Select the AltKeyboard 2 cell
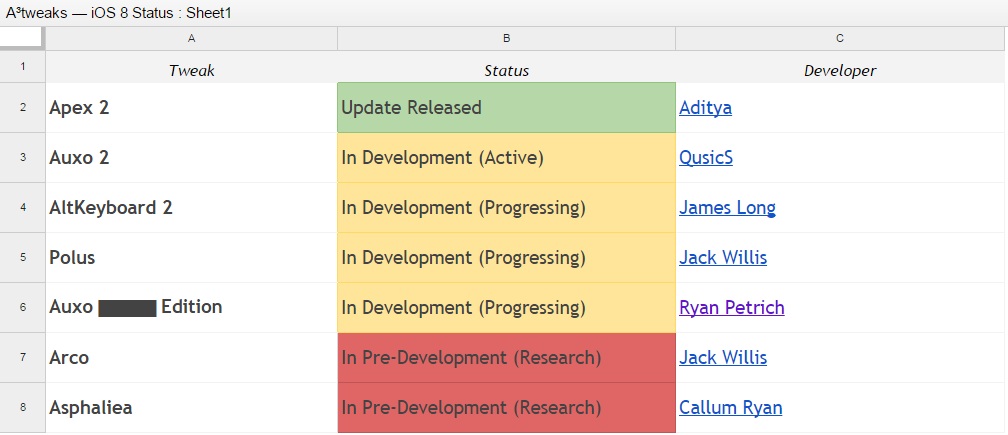The image size is (1008, 435). [192, 208]
